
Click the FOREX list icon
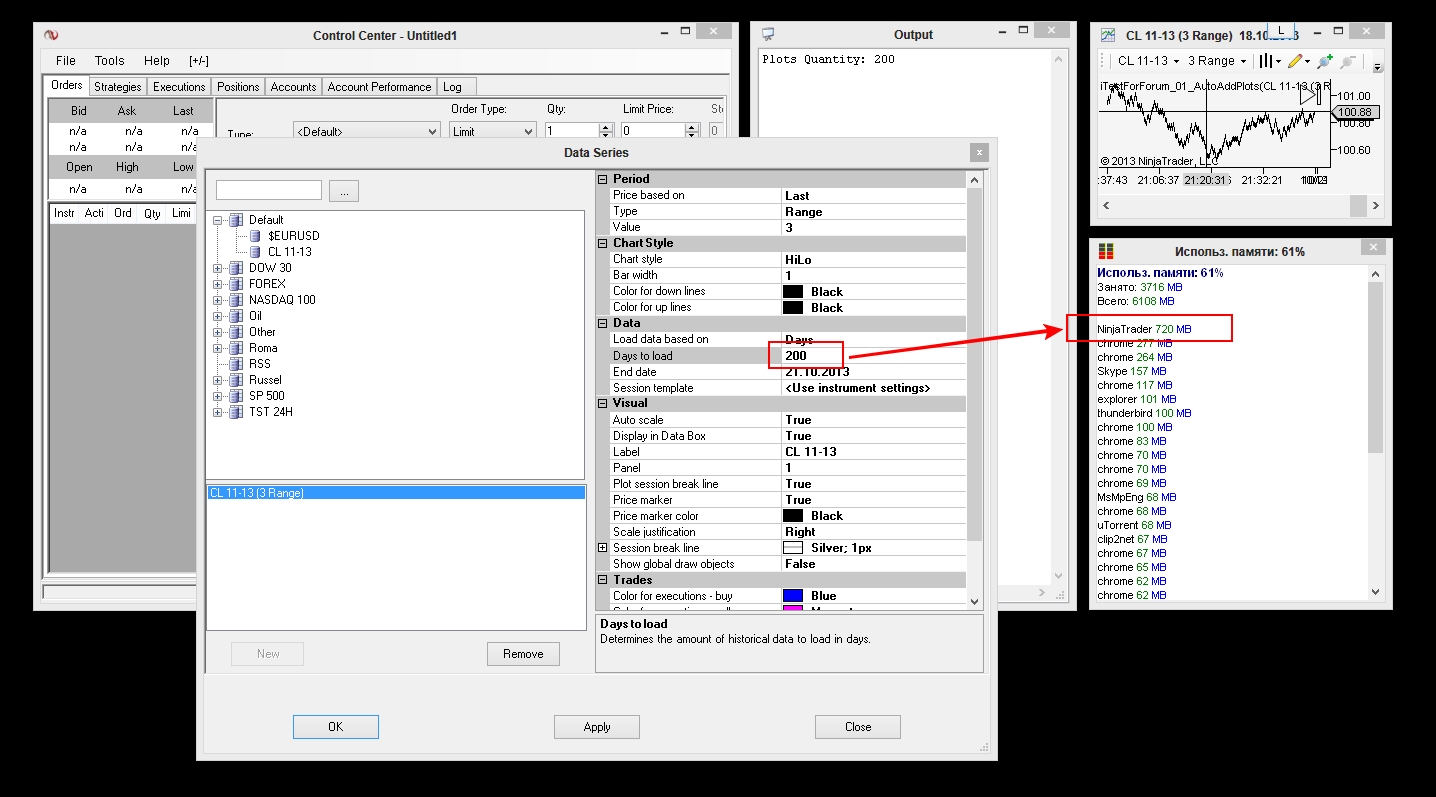coord(236,284)
